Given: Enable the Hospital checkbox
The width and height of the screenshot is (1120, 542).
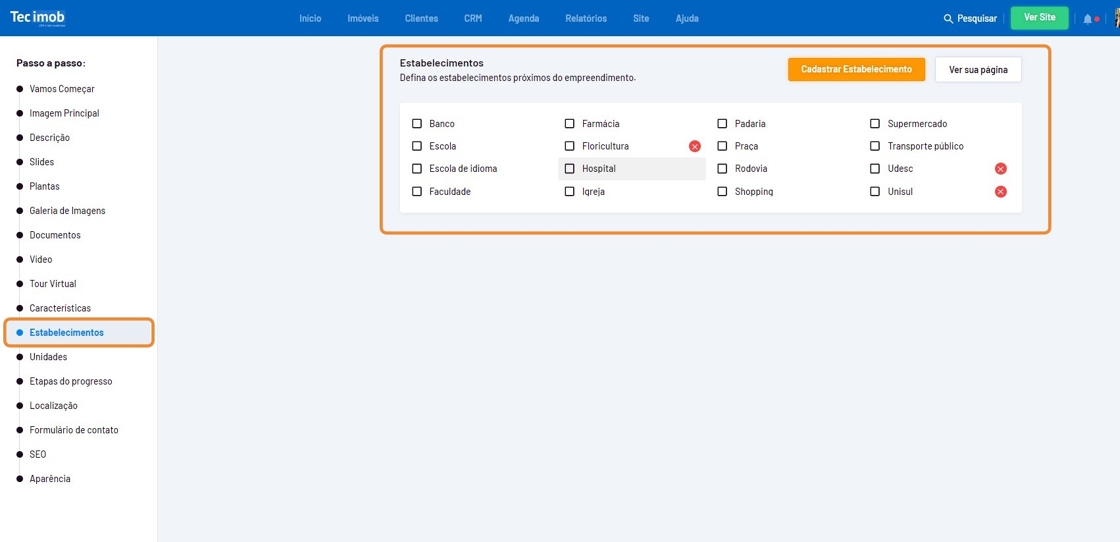Looking at the screenshot, I should coord(570,169).
